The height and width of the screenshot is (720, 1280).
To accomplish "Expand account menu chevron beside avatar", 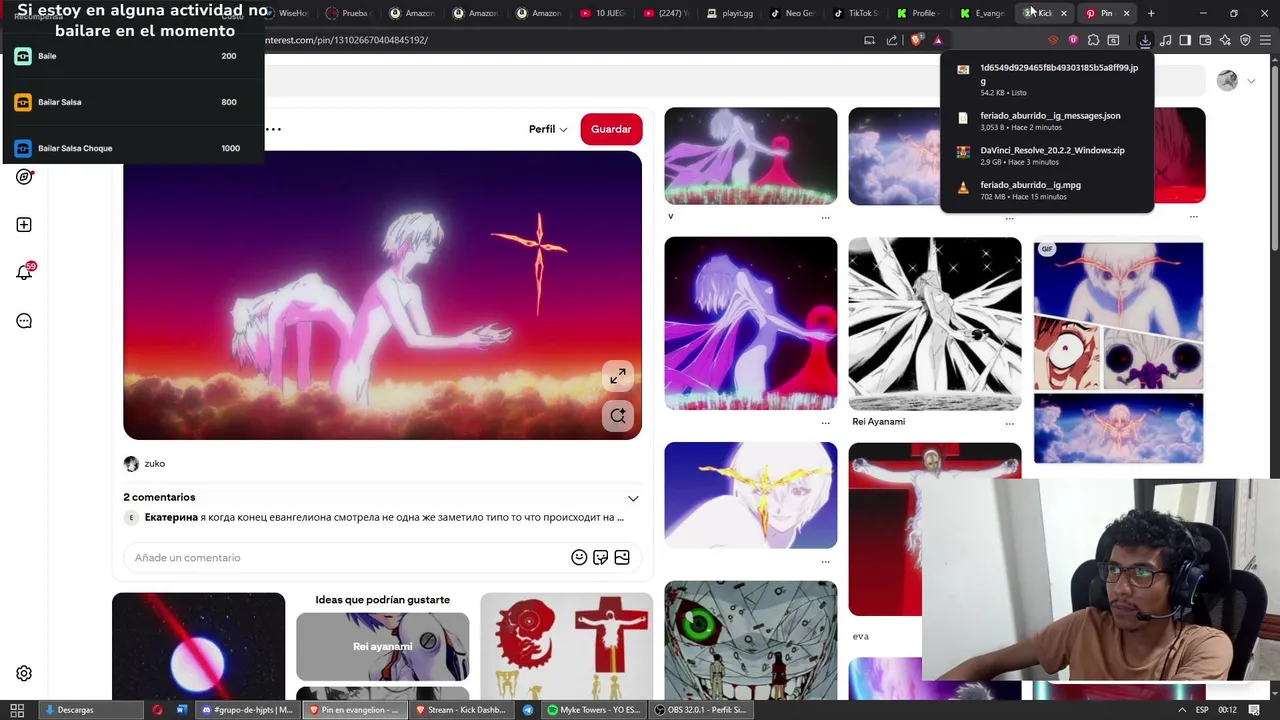I will [1251, 81].
